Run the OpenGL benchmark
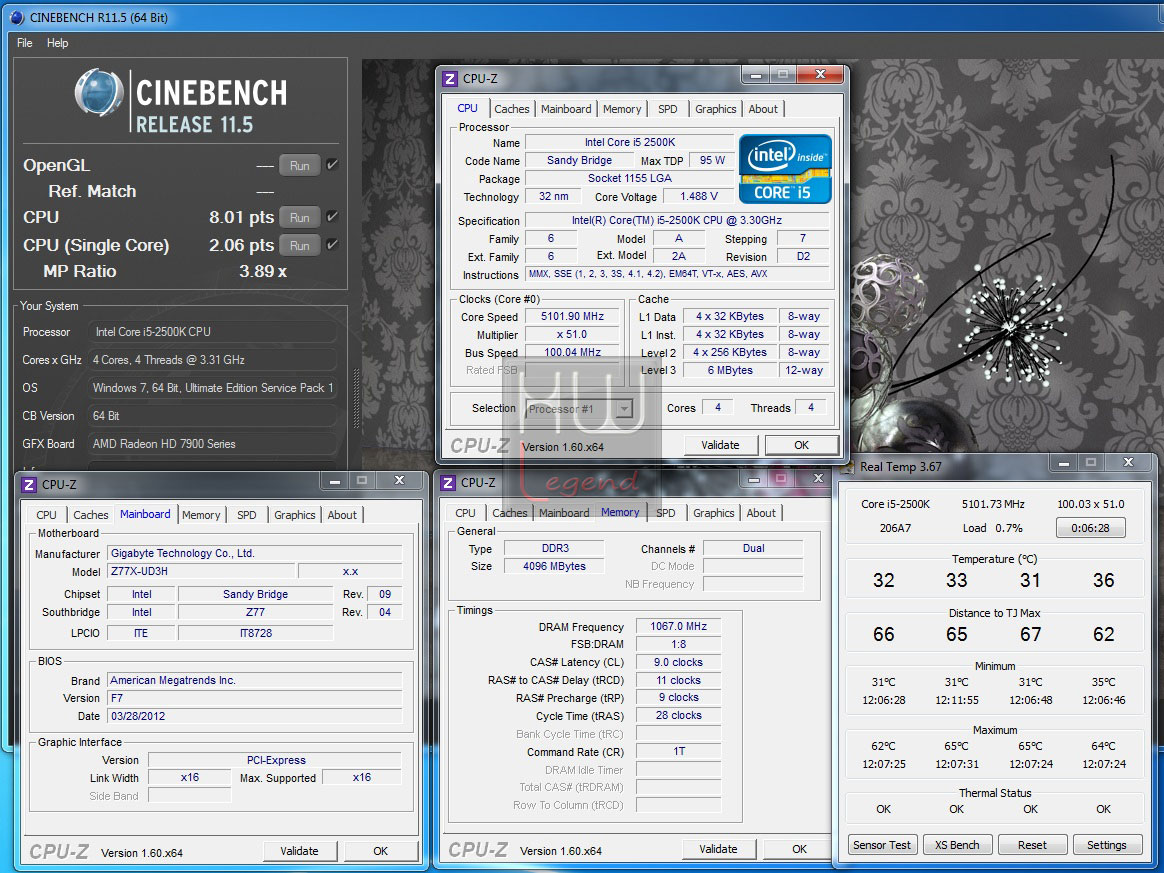 300,166
